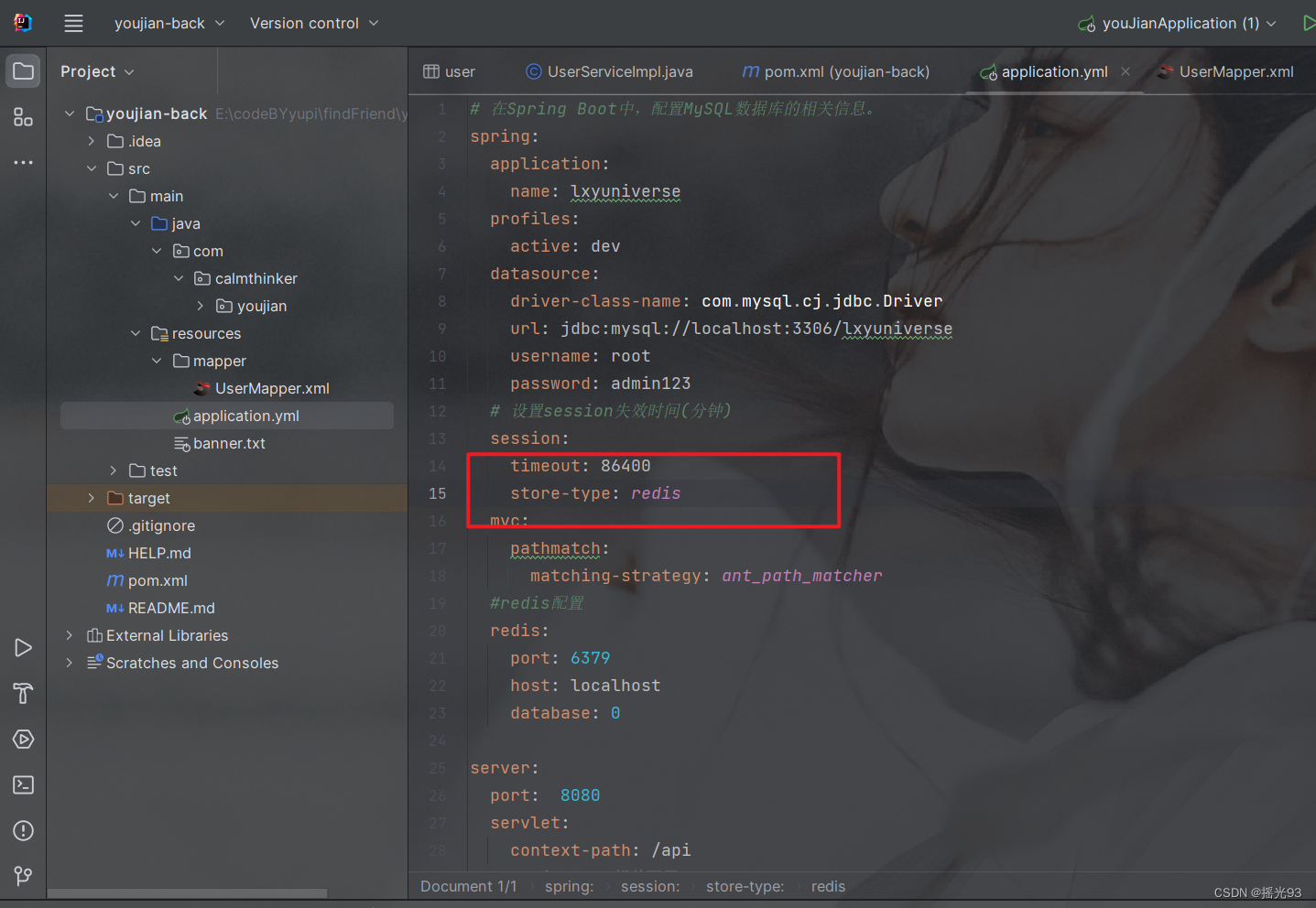Viewport: 1316px width, 908px height.
Task: Collapse the mapper folder
Action: (157, 361)
